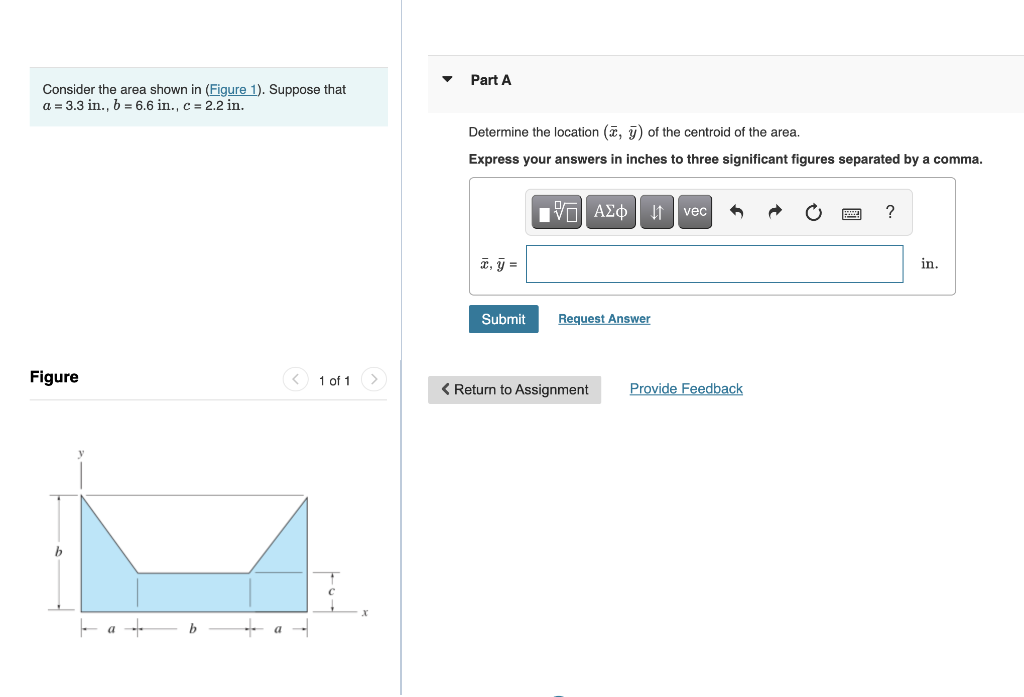Open the math templates palette icon
Viewport: 1024px width, 697px height.
556,211
